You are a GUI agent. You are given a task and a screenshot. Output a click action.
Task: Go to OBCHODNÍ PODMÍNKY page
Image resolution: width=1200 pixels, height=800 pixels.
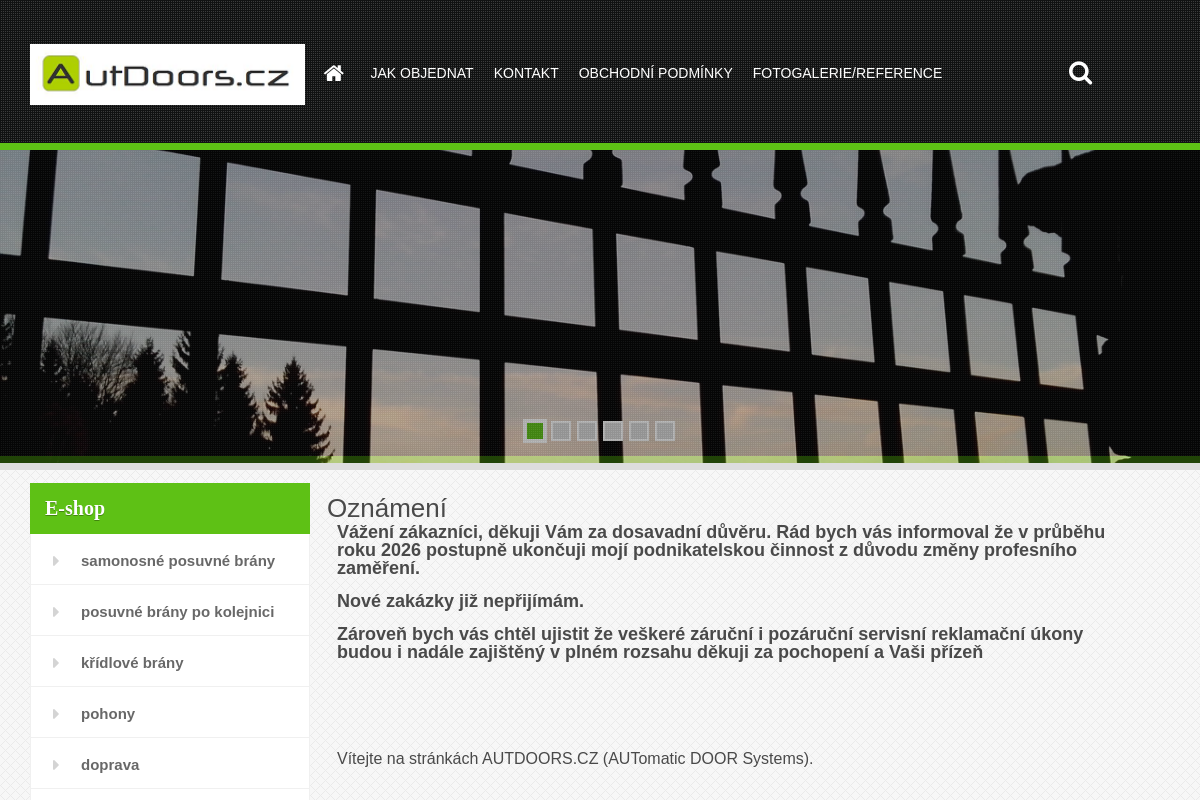click(656, 73)
